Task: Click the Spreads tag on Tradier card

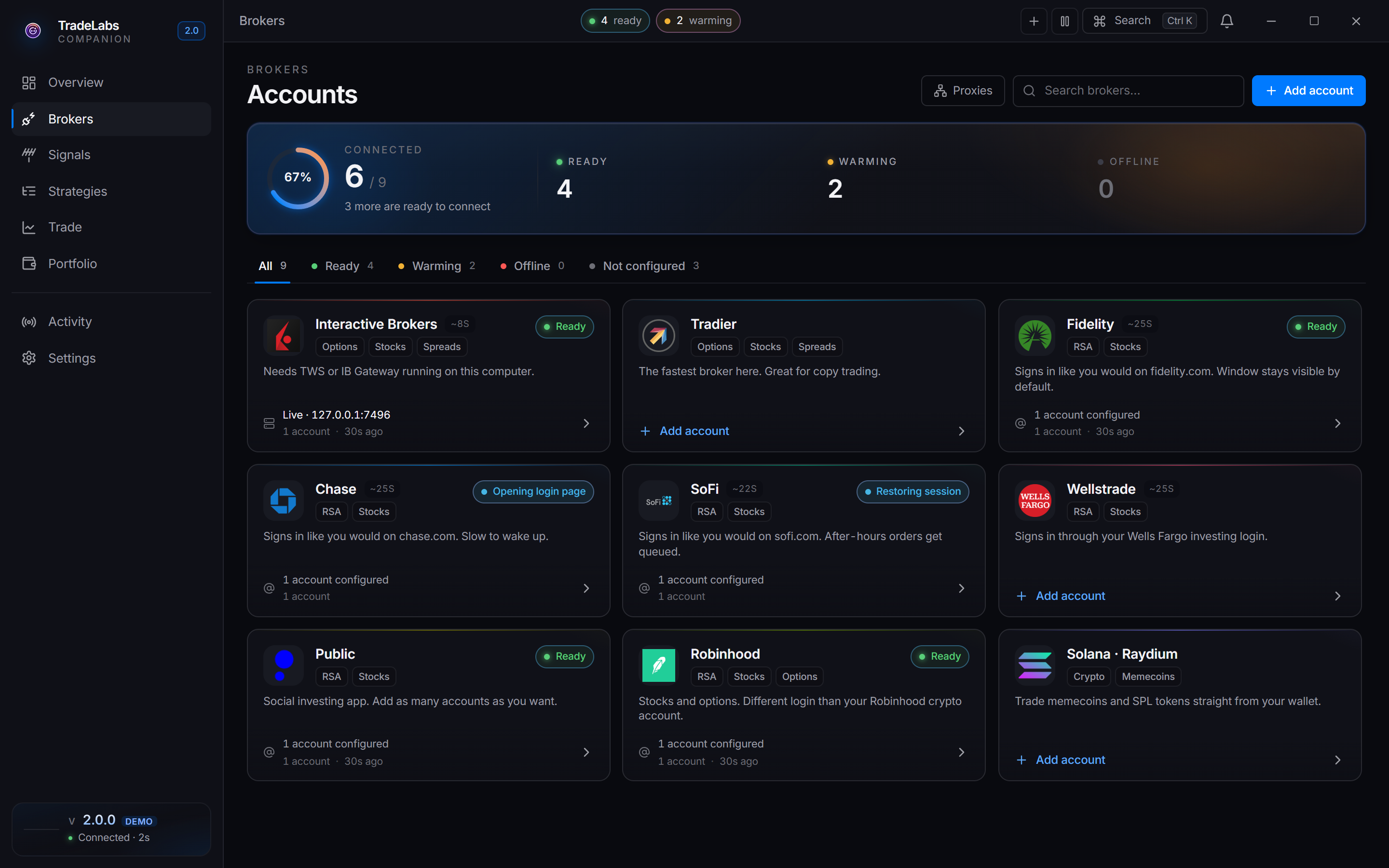Action: (817, 347)
